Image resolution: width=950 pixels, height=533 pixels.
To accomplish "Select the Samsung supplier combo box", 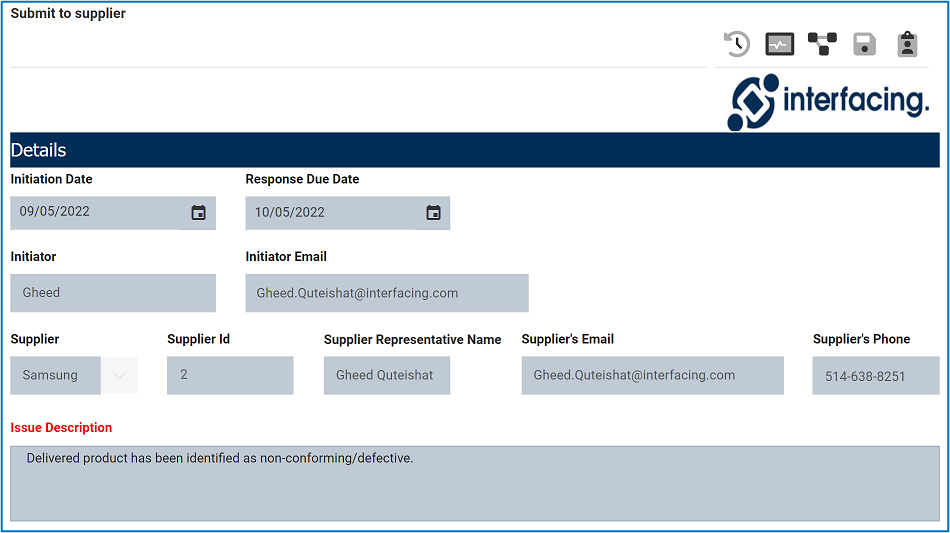I will click(x=55, y=375).
